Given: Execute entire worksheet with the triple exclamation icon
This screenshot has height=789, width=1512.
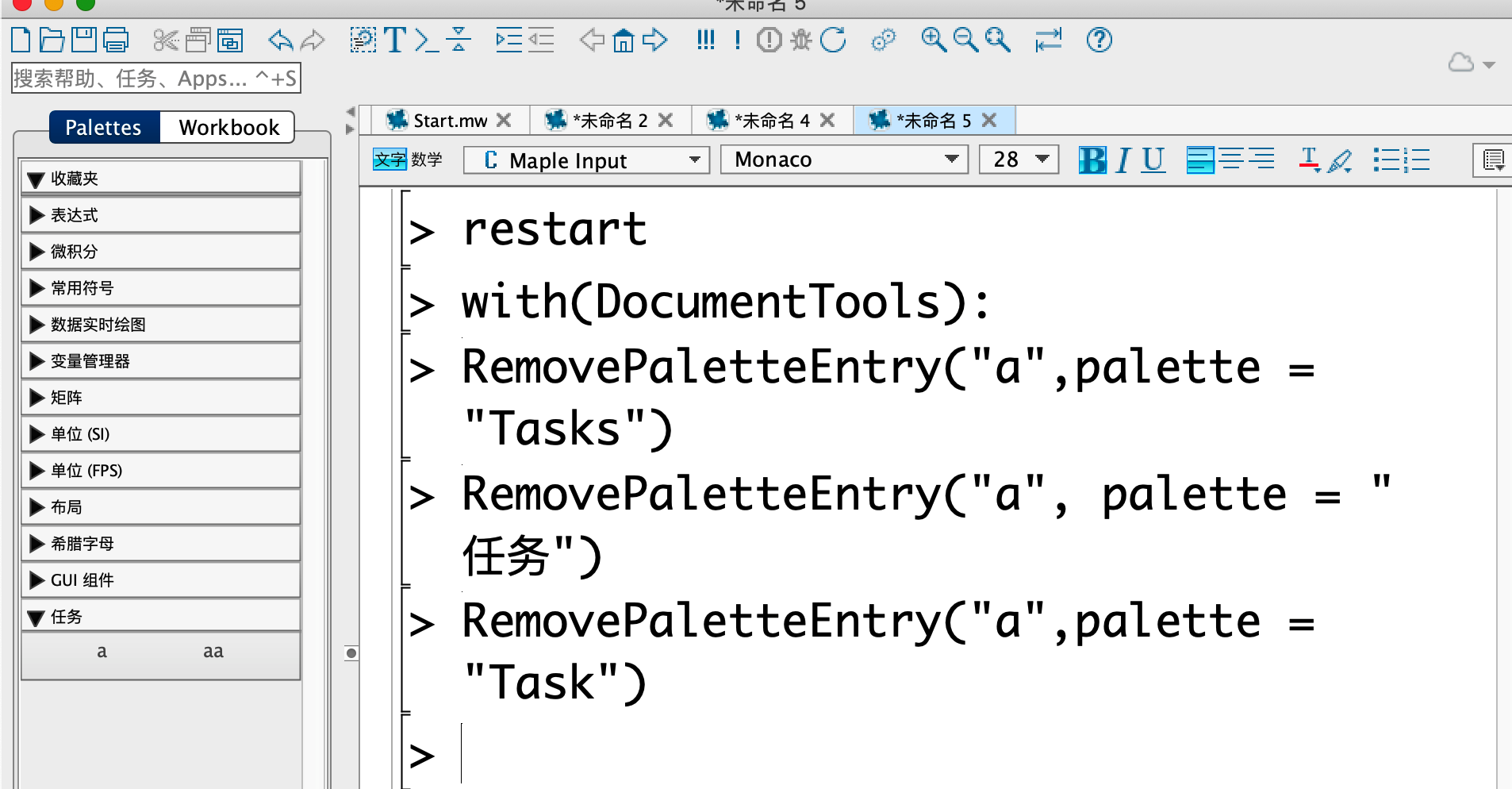Looking at the screenshot, I should click(705, 40).
